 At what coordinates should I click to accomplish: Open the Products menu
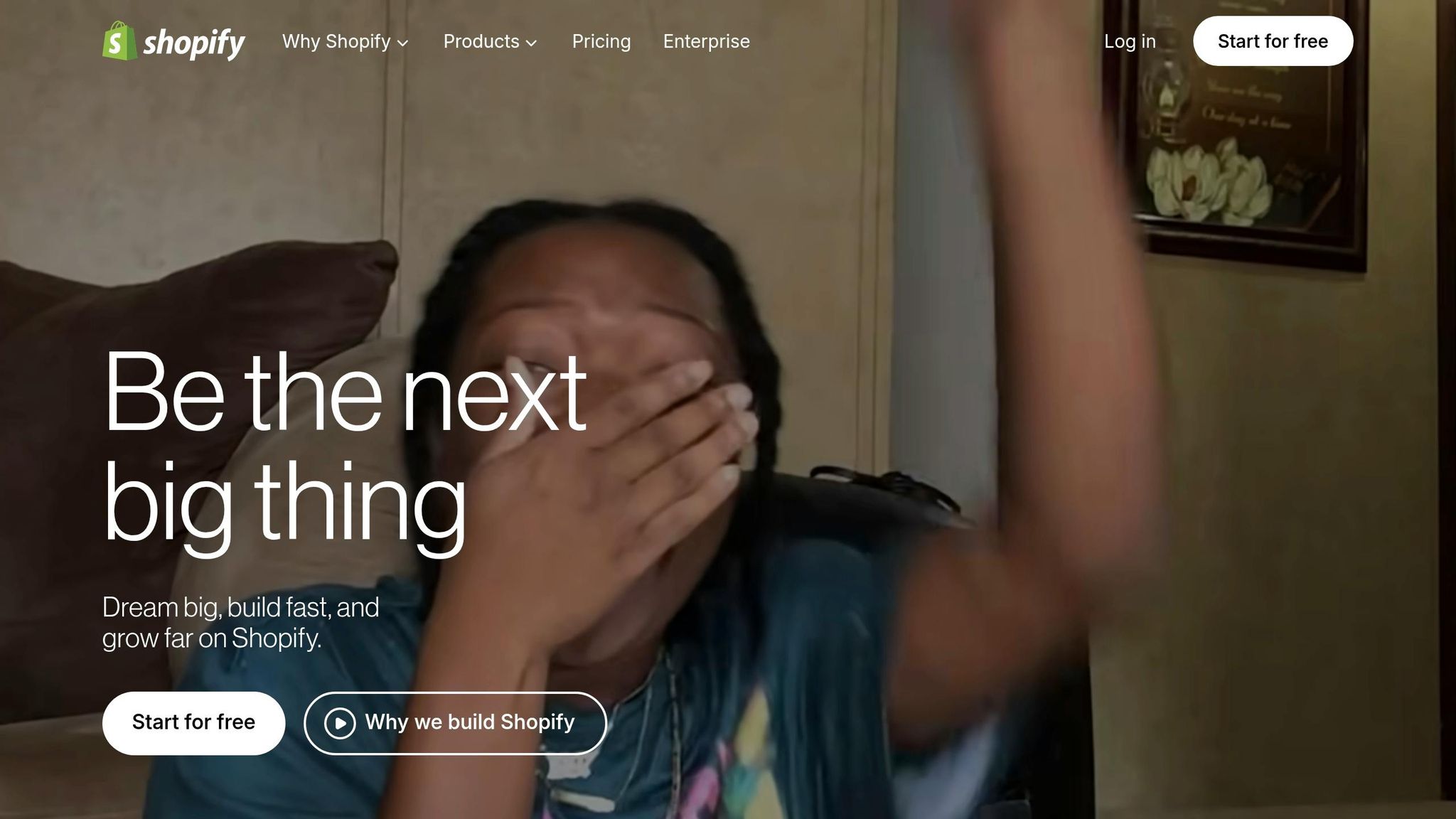490,41
